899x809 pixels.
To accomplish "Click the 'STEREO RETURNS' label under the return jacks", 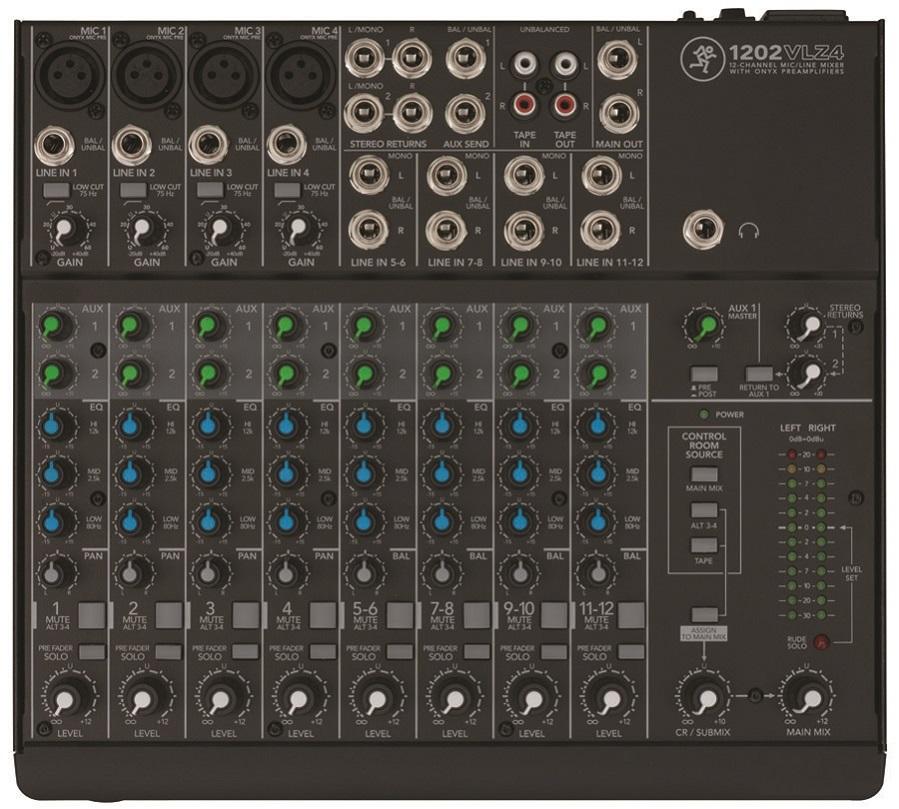I will (388, 144).
